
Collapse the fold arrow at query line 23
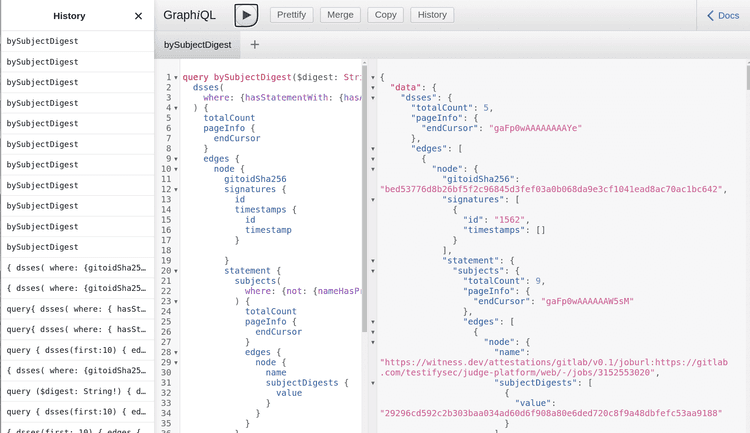pyautogui.click(x=176, y=301)
